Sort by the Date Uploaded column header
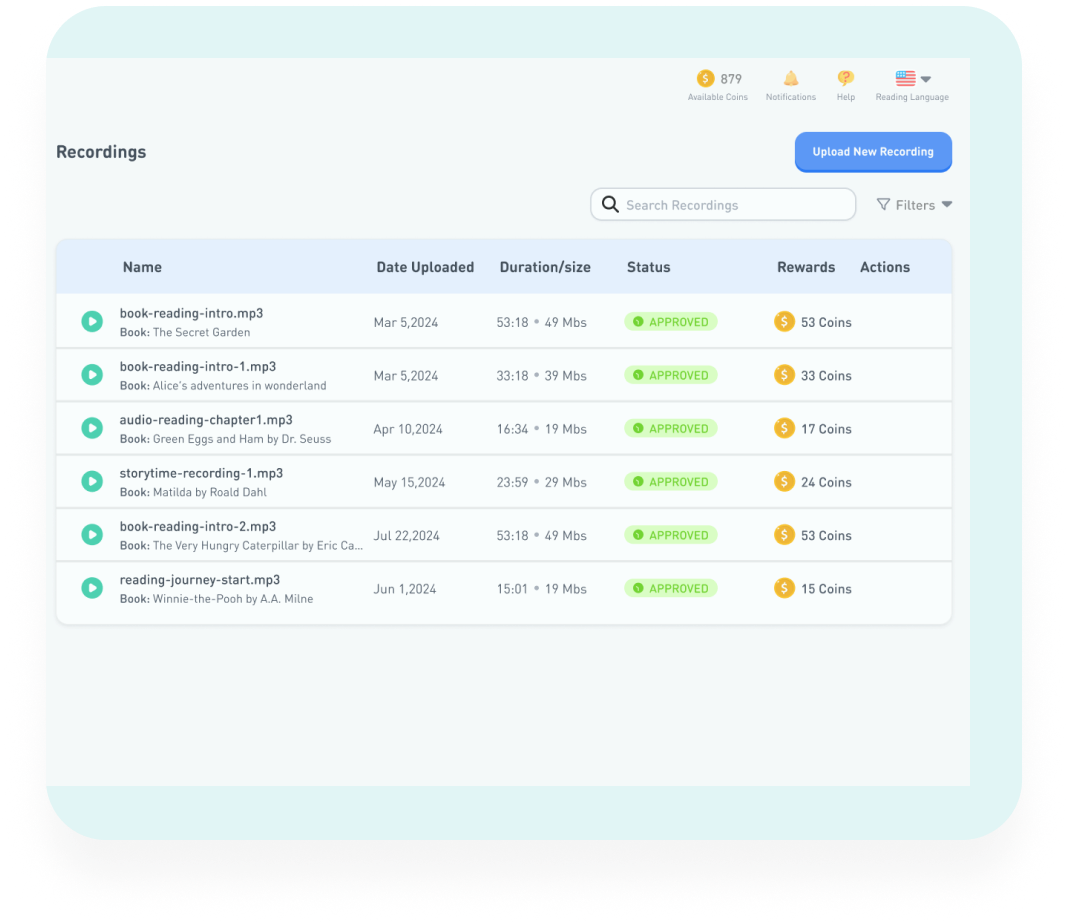This screenshot has height=924, width=1066. [x=425, y=267]
